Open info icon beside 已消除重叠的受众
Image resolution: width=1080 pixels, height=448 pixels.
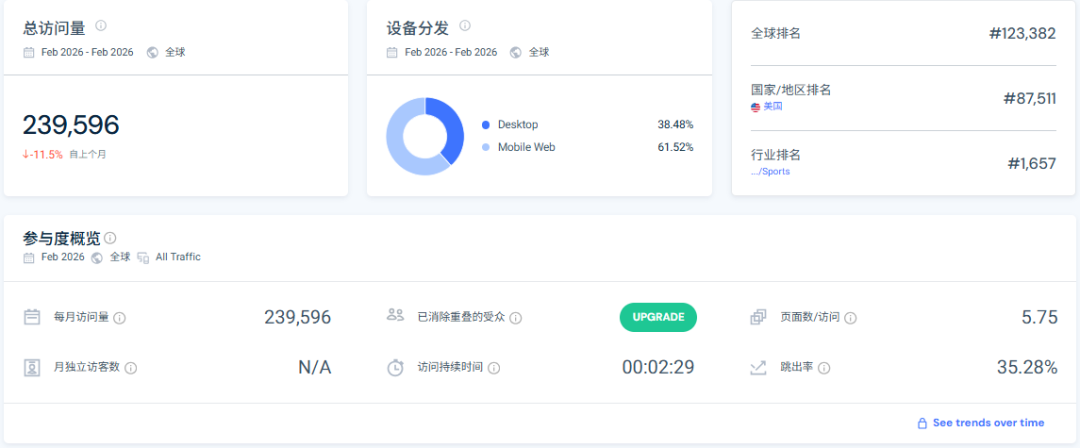click(515, 318)
